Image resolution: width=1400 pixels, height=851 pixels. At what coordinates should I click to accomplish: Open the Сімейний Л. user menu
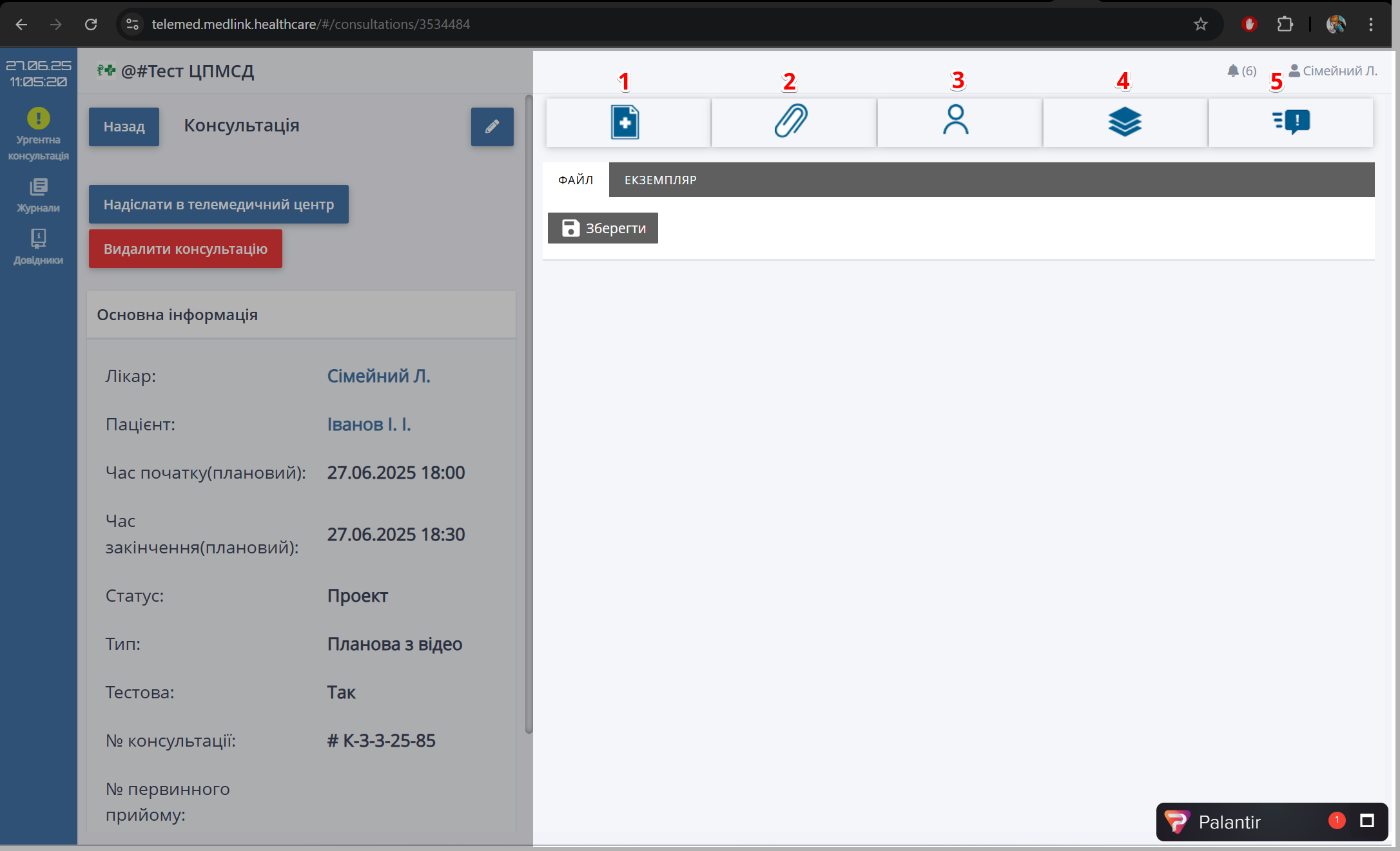click(1333, 71)
